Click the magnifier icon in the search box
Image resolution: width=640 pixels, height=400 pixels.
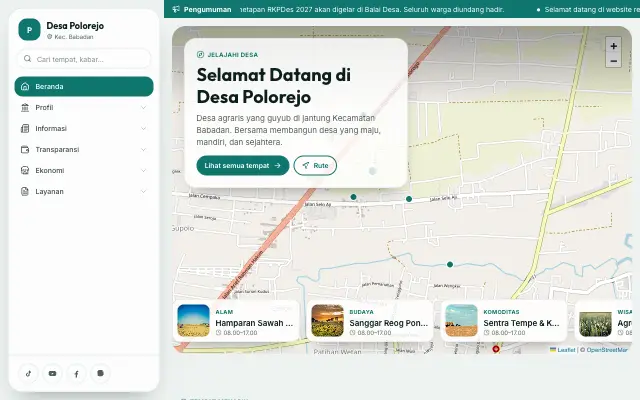27,59
